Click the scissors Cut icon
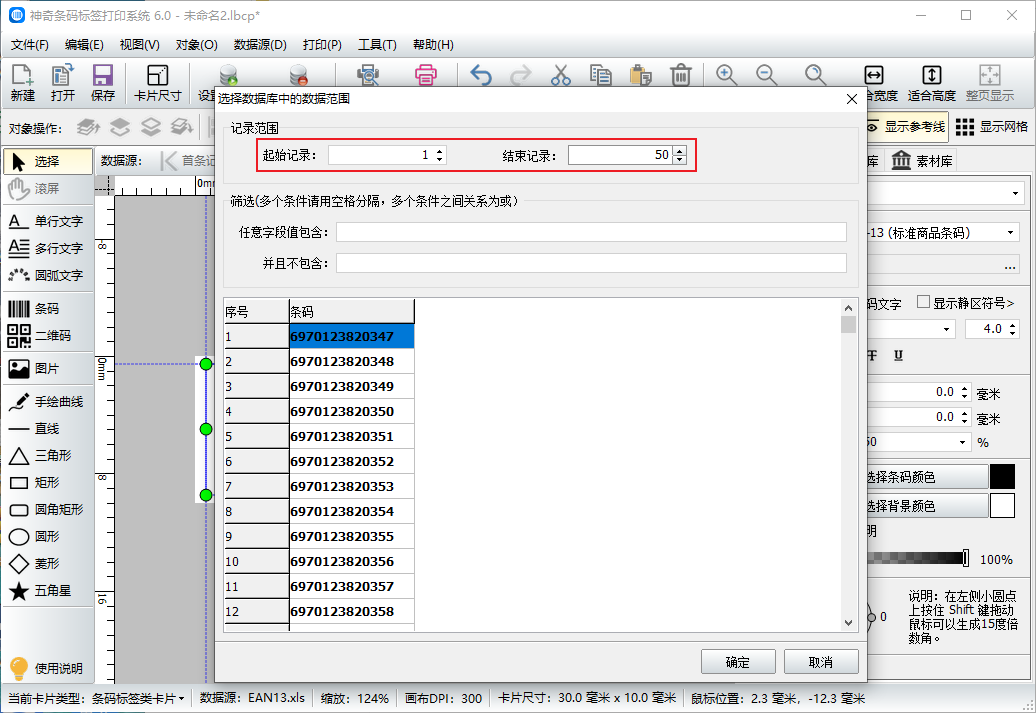 point(560,75)
